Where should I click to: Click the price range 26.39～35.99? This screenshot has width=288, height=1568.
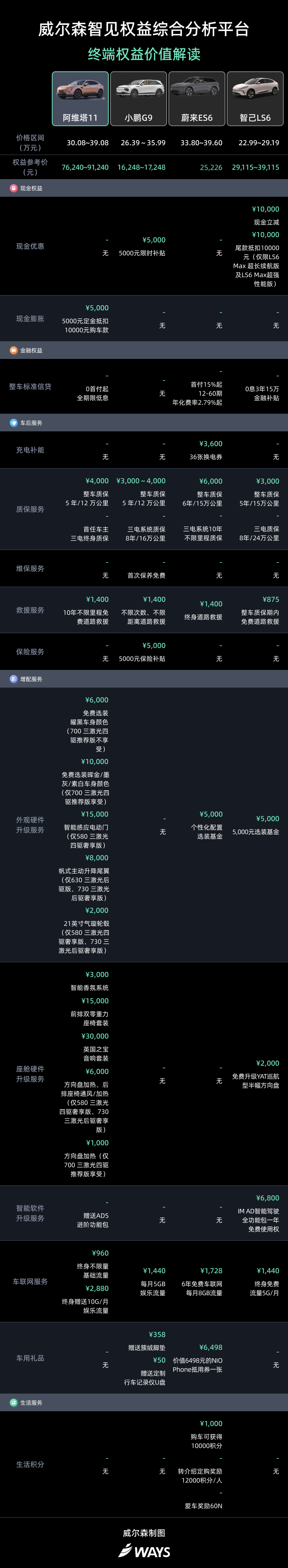coord(143,143)
